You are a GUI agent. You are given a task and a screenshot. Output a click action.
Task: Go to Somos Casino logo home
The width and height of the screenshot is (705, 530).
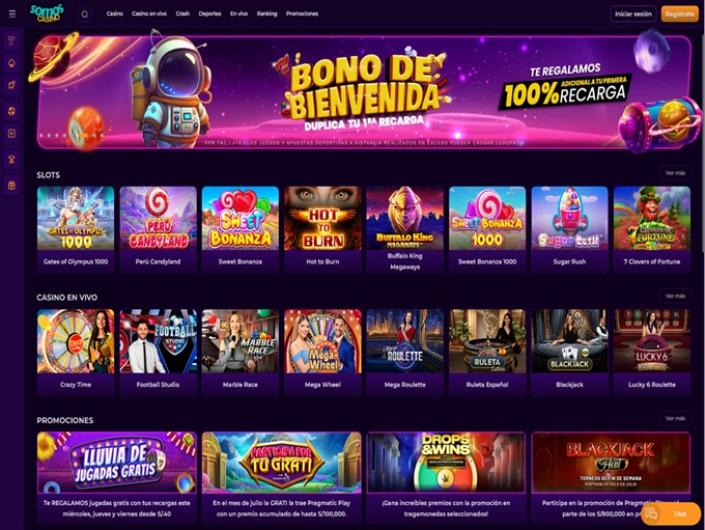pos(47,13)
